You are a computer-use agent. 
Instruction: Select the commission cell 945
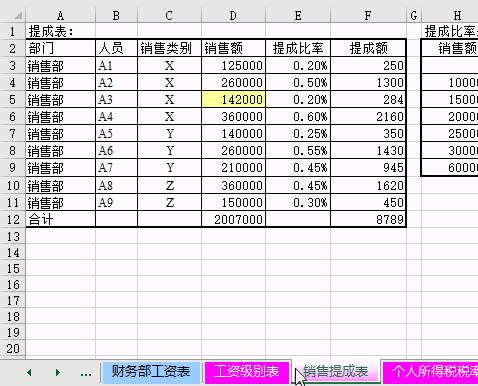[x=368, y=167]
